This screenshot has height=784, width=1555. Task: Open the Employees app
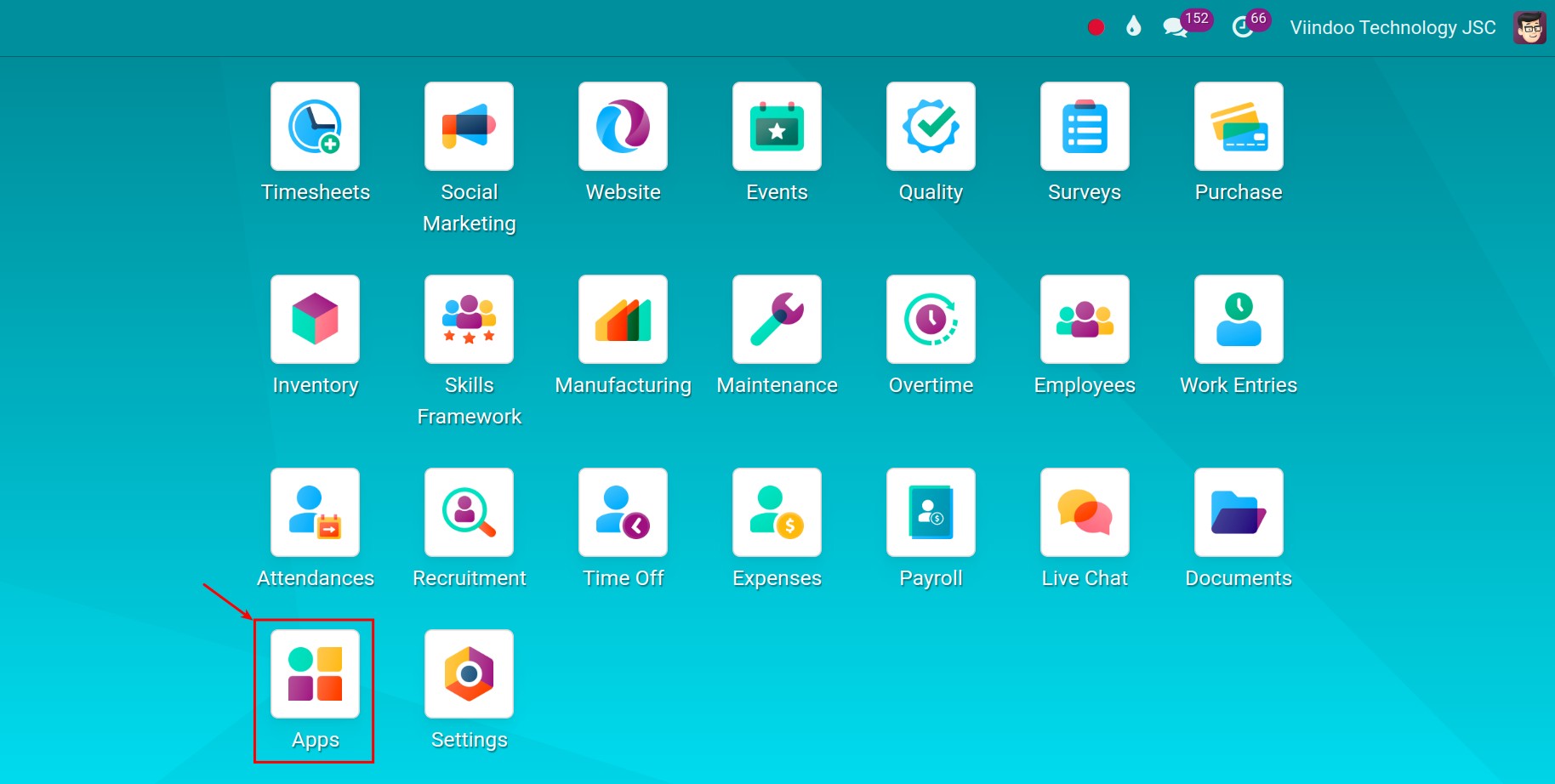[1085, 320]
